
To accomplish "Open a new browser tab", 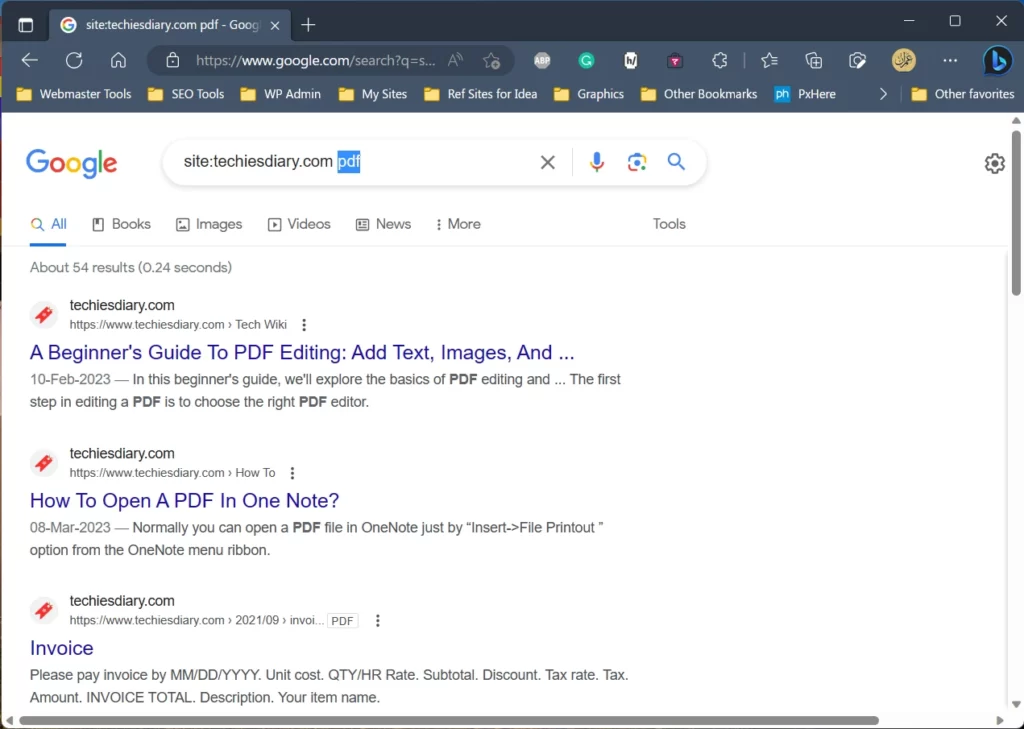I will 308,25.
